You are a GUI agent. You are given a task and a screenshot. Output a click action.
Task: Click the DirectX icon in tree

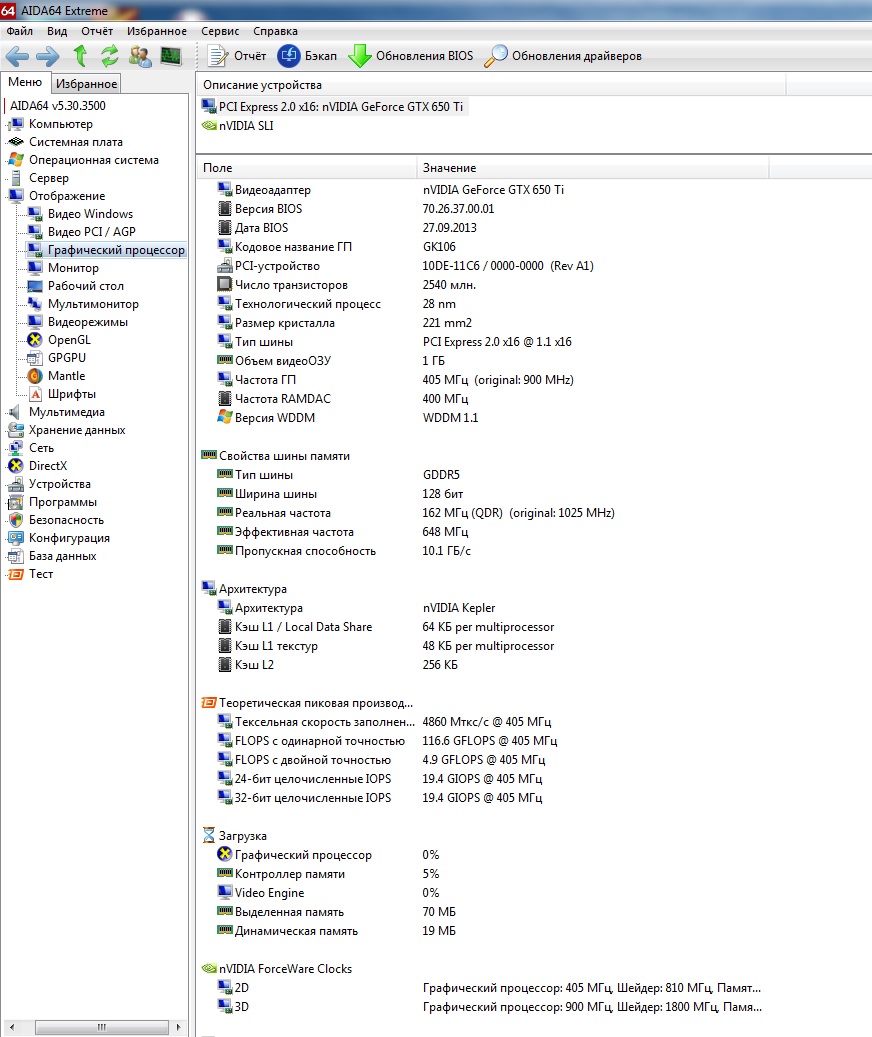[16, 466]
